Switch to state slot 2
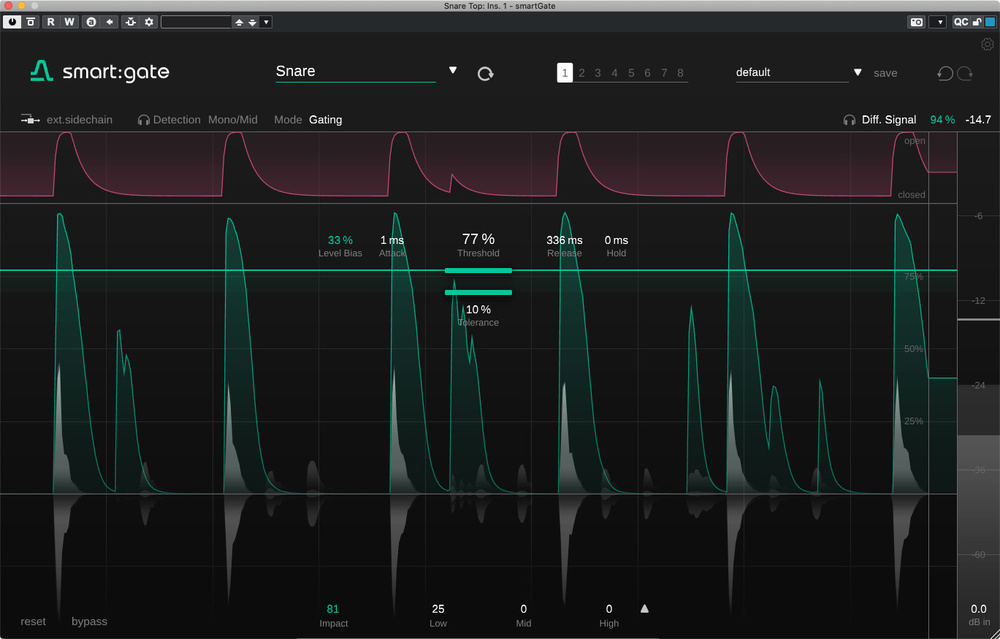The image size is (1000, 639). click(581, 73)
